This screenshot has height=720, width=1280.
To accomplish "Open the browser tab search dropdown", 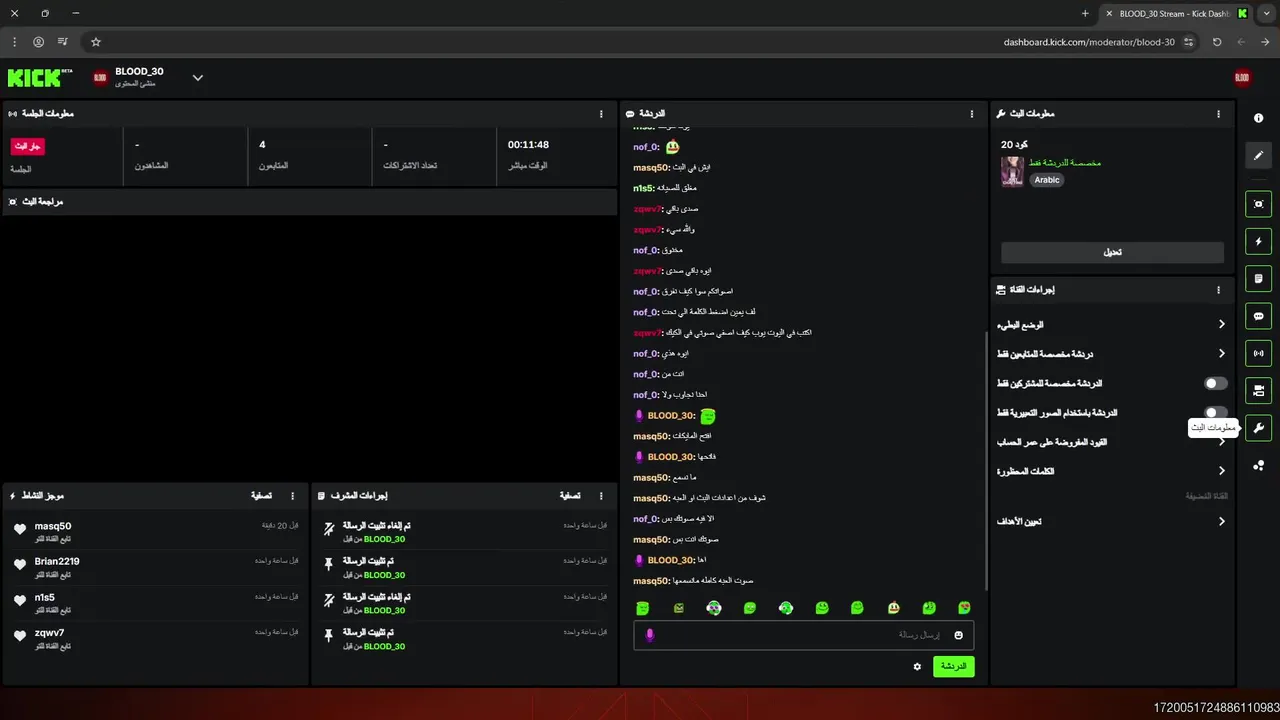I will 1267,13.
